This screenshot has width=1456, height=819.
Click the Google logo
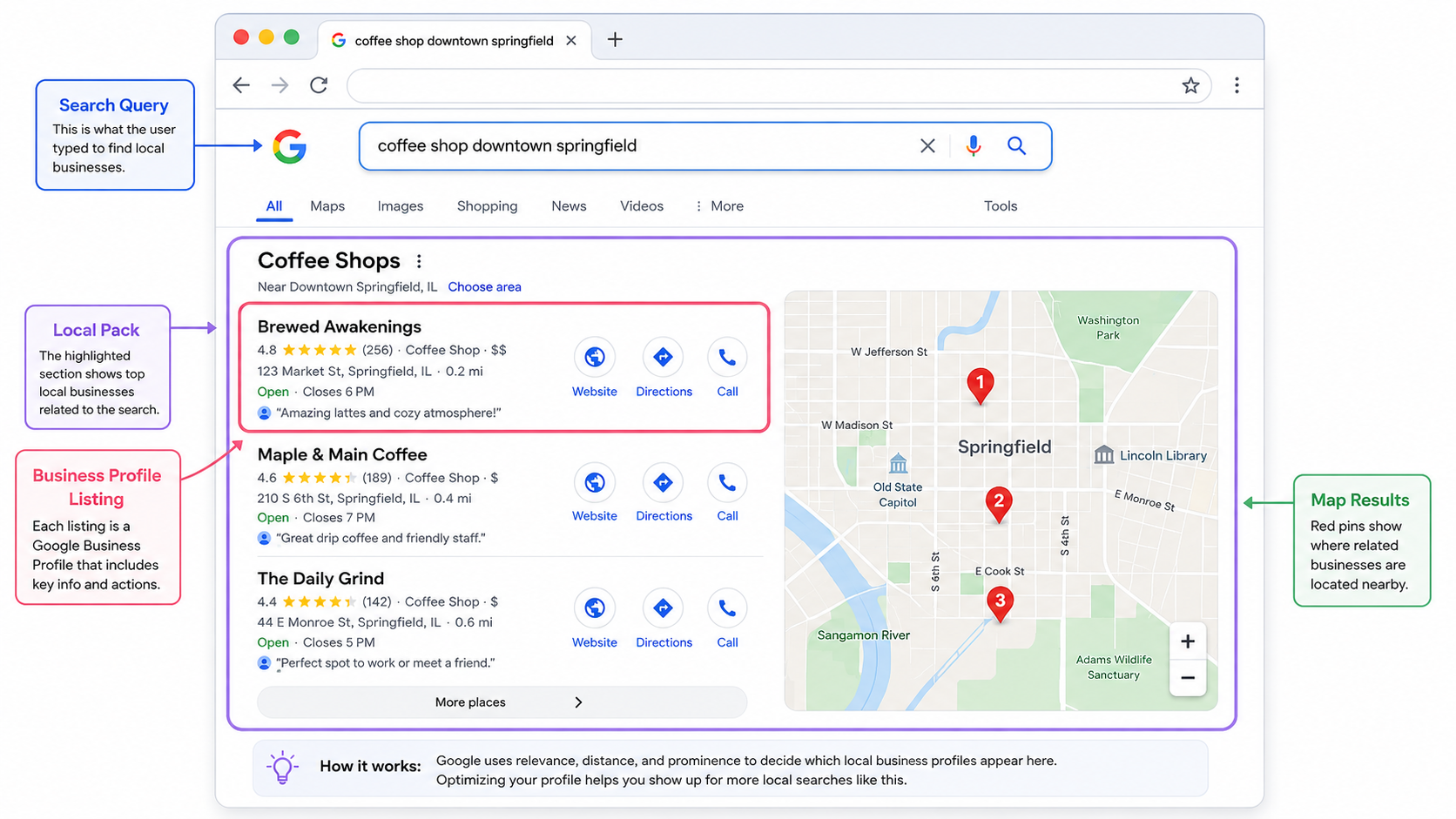289,146
